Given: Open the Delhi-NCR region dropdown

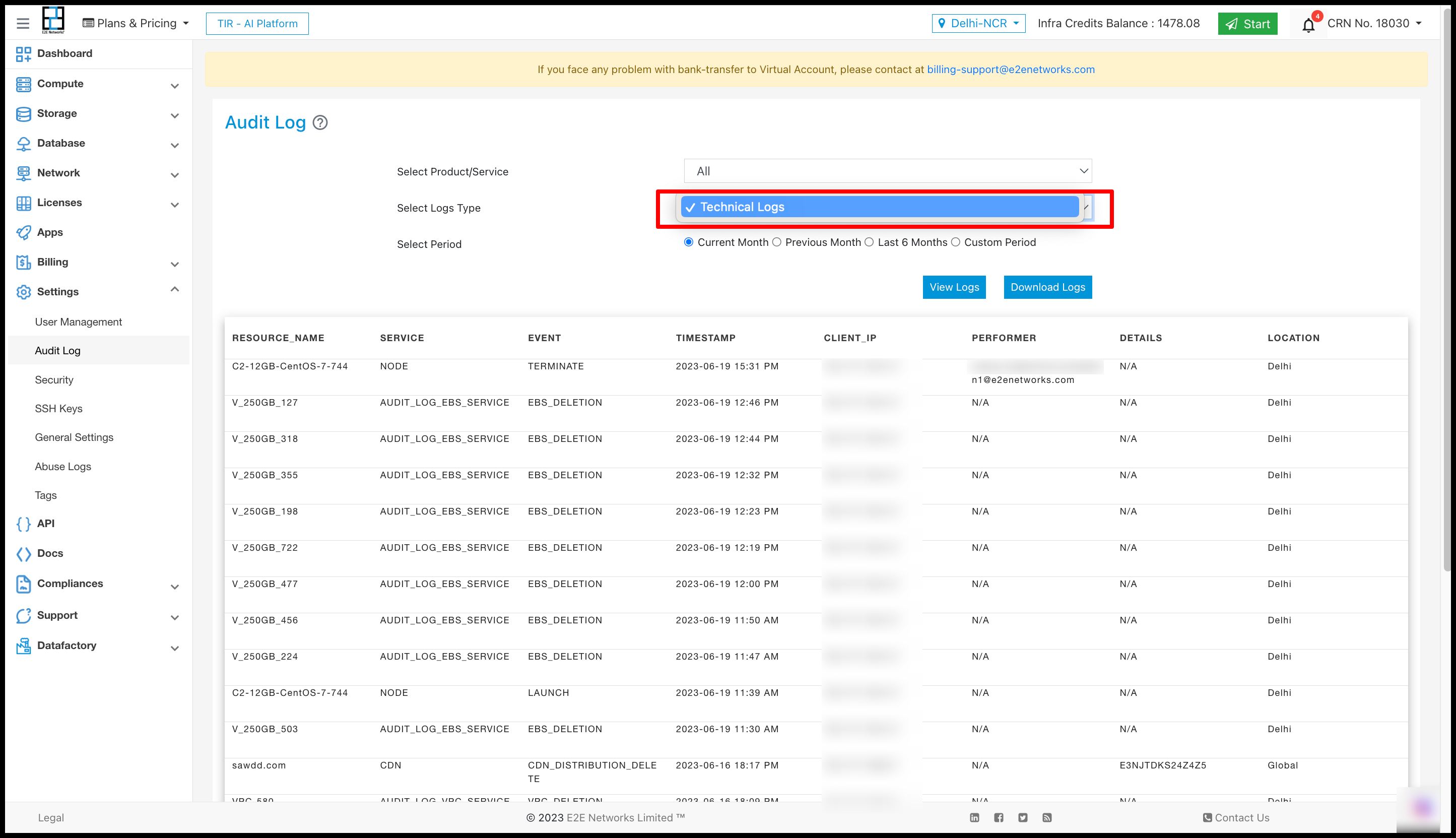Looking at the screenshot, I should coord(978,24).
